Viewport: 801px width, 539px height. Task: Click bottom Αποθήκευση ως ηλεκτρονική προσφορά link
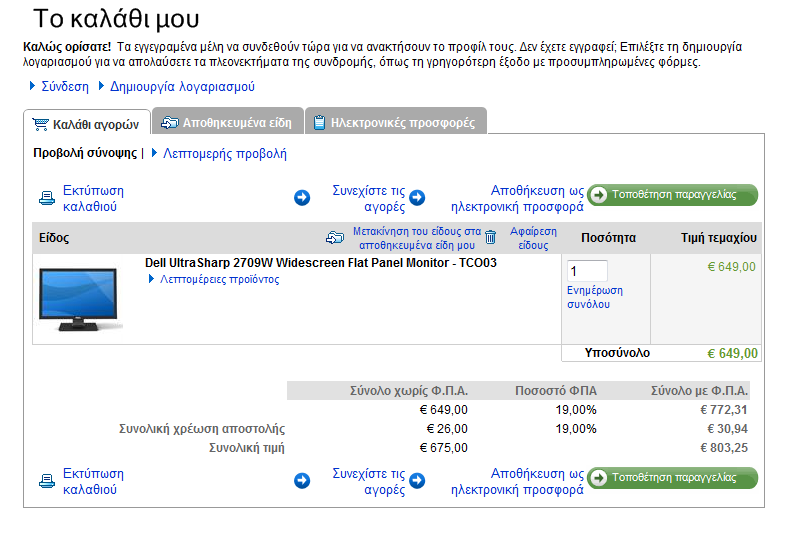point(517,481)
